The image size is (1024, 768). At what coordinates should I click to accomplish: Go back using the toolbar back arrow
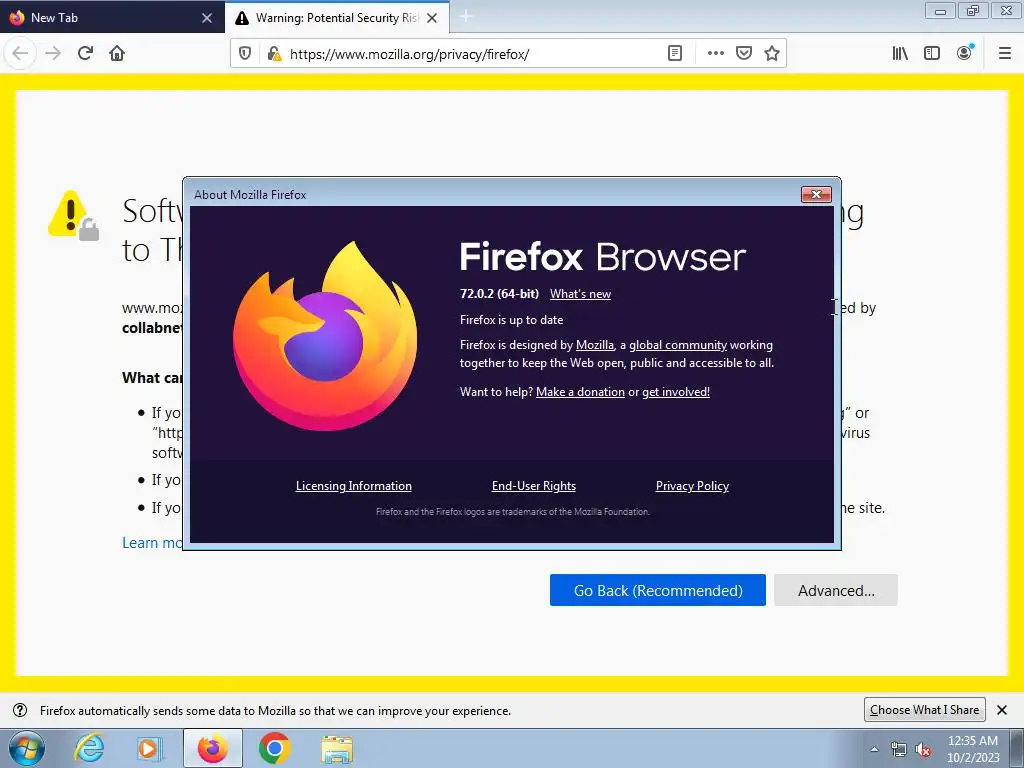[20, 53]
